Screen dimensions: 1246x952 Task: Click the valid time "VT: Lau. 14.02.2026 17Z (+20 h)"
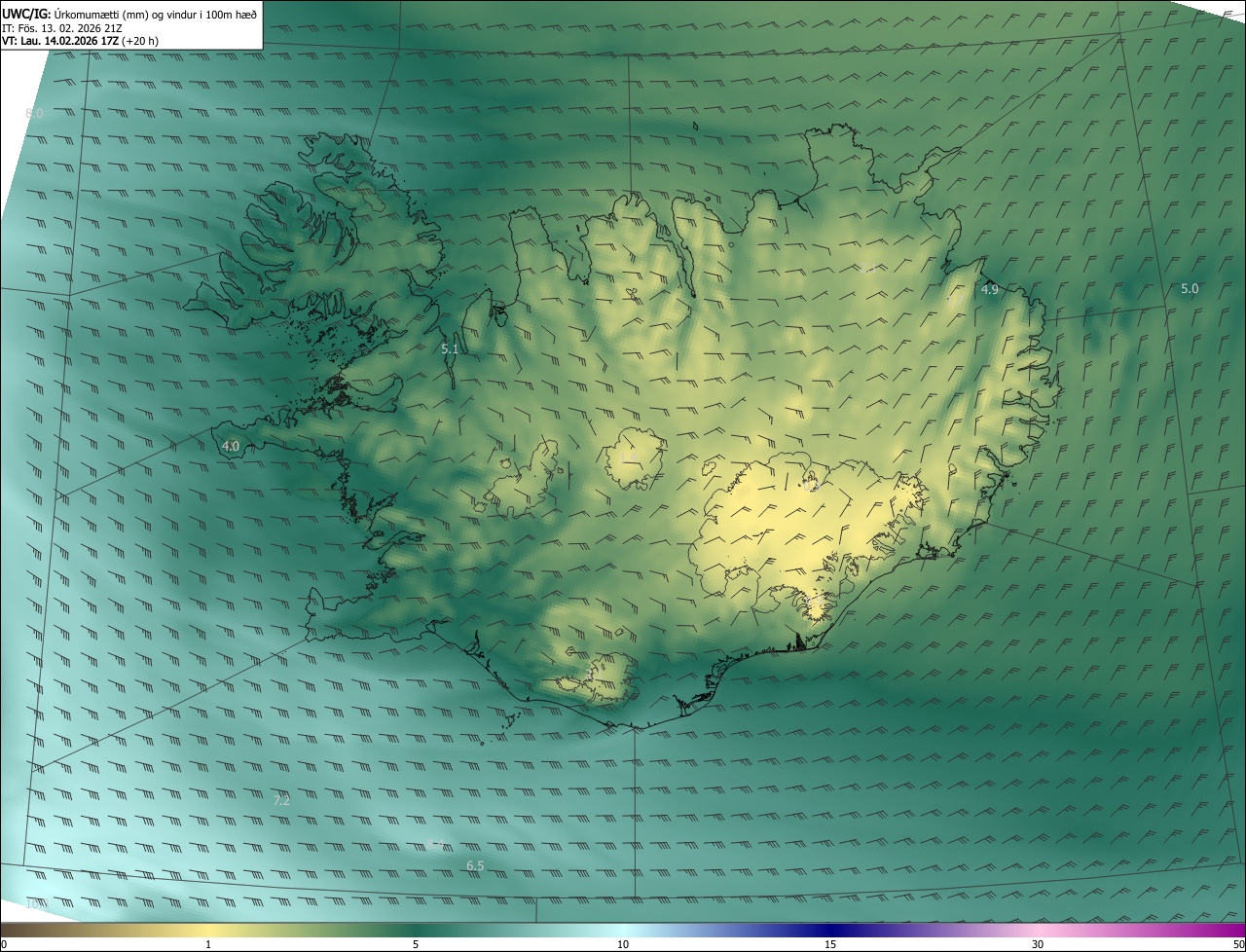80,41
